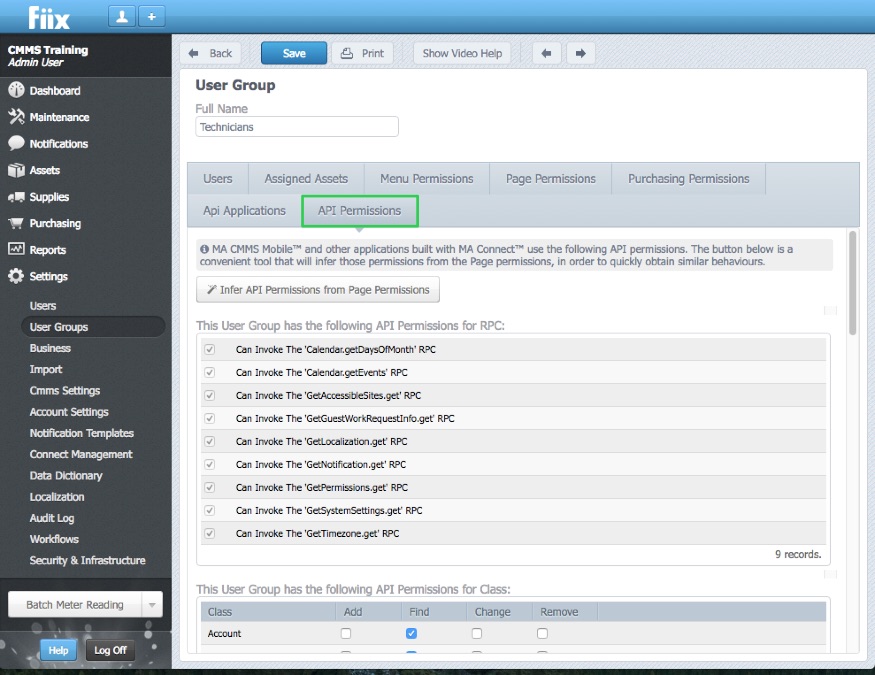Uncheck the Find checkbox for Account class
Viewport: 875px width, 675px height.
click(411, 633)
